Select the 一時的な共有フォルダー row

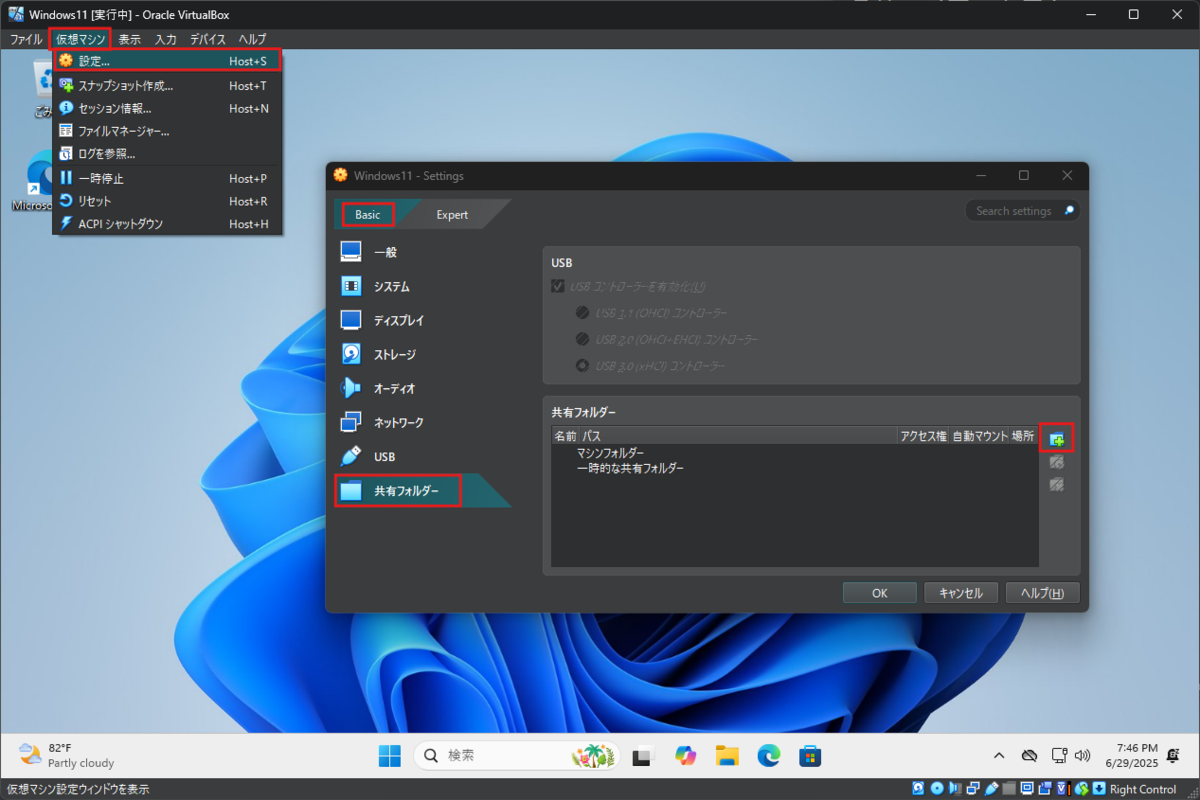point(795,468)
